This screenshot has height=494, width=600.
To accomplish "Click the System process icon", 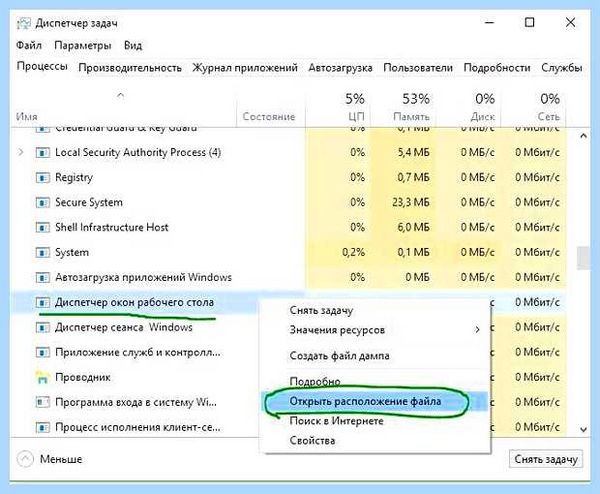I will pos(42,253).
